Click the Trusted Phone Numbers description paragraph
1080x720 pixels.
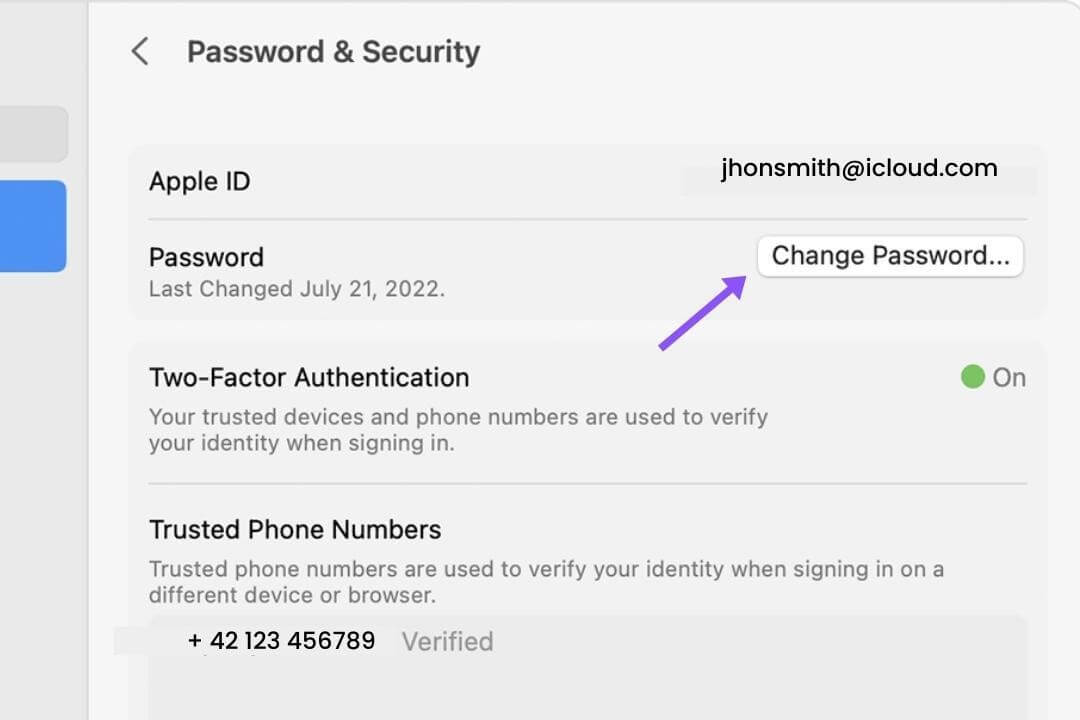(x=545, y=581)
